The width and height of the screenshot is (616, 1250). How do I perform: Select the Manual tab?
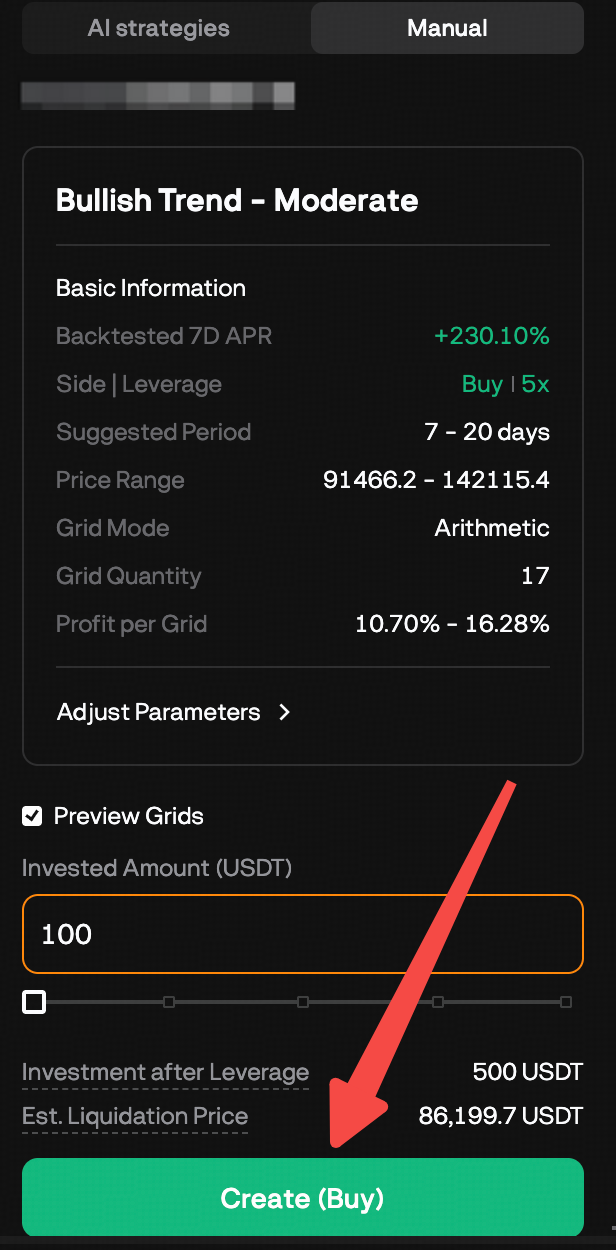pos(446,28)
